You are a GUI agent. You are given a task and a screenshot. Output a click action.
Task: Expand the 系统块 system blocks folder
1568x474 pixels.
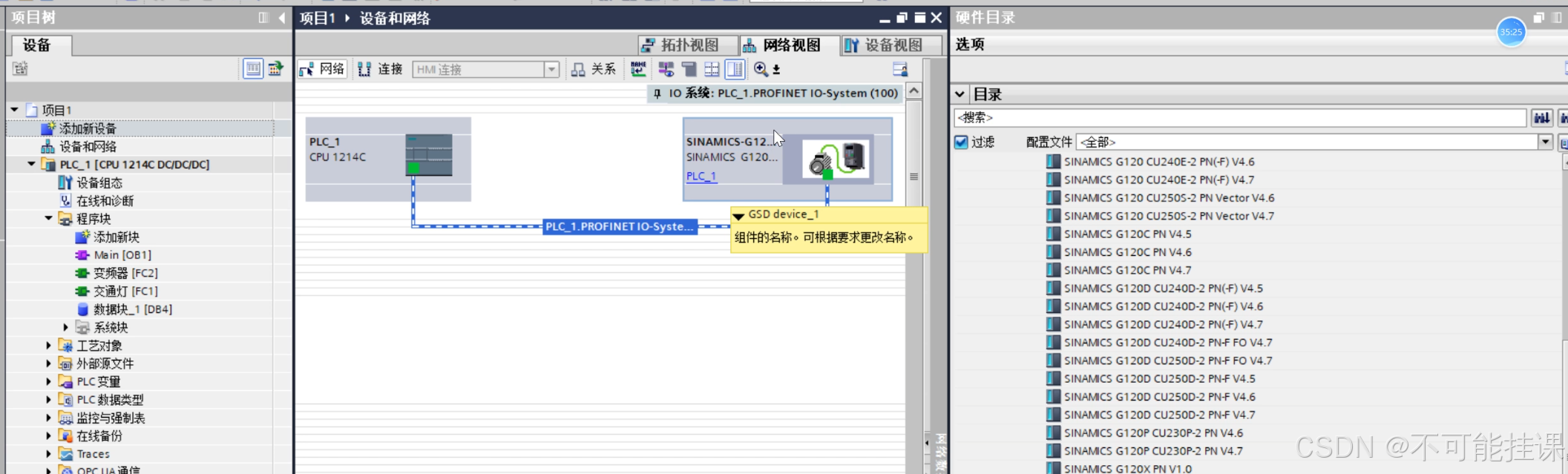pos(65,327)
